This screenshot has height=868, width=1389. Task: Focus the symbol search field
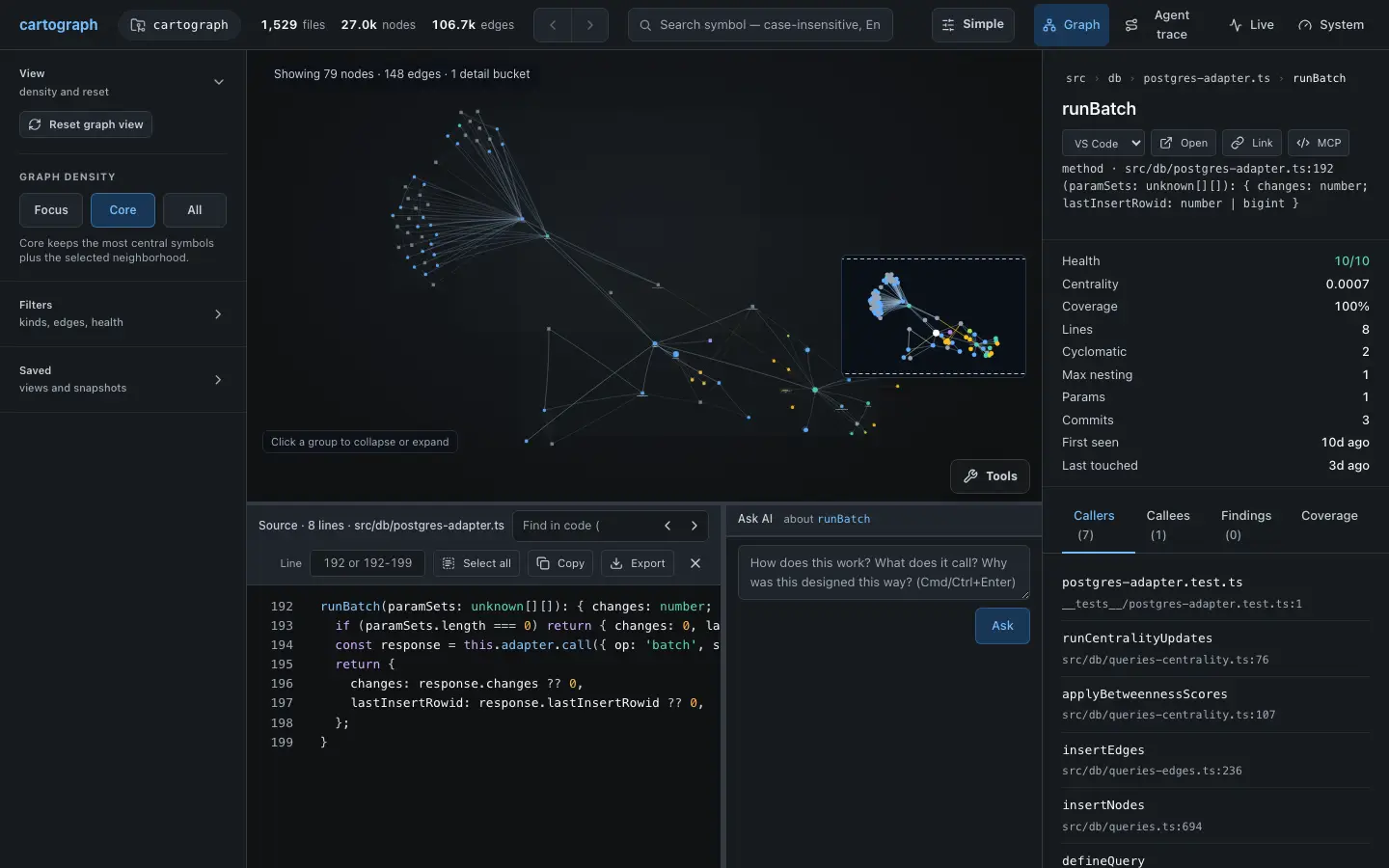[760, 25]
